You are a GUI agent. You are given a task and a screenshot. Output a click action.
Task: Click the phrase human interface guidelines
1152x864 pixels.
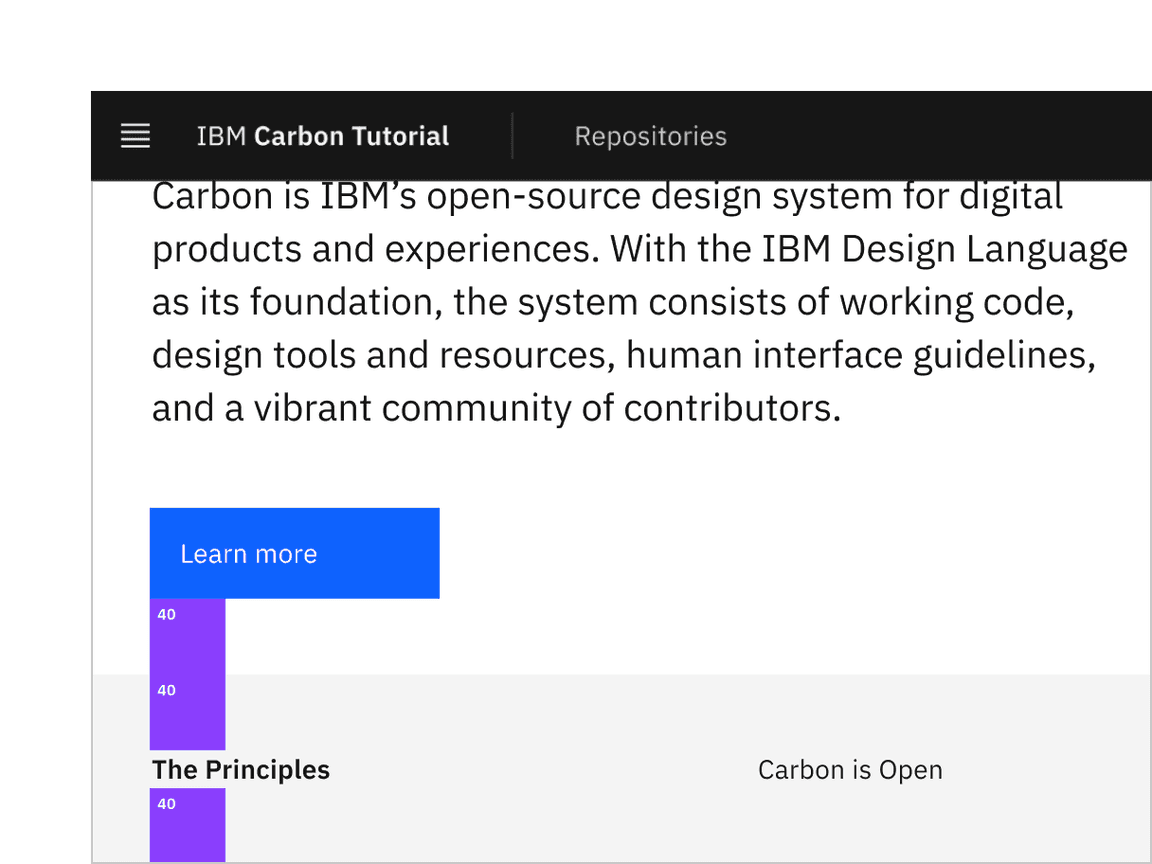pos(860,355)
